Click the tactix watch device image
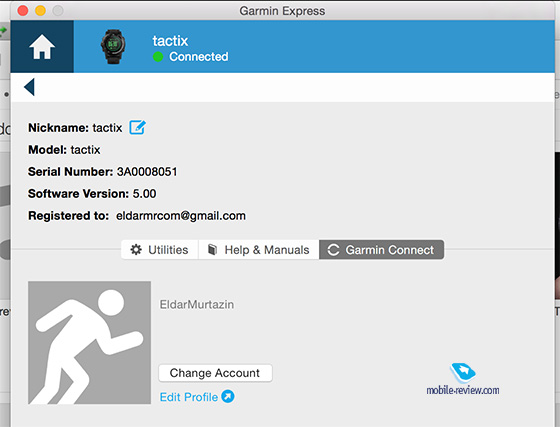Image resolution: width=560 pixels, height=427 pixels. 113,47
